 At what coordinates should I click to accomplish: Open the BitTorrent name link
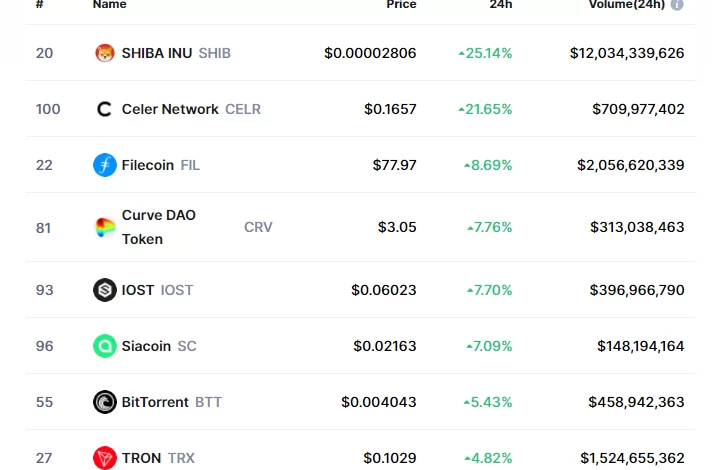155,402
